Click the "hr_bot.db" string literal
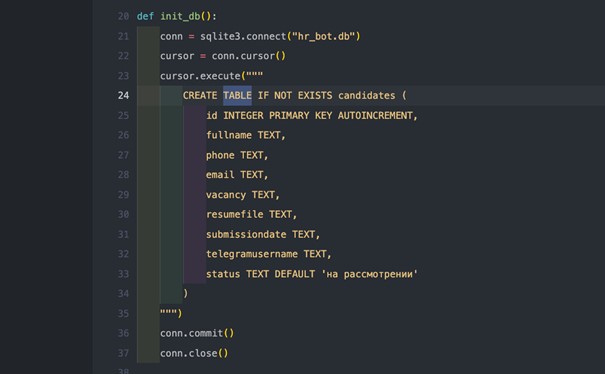The width and height of the screenshot is (605, 374). [323, 36]
